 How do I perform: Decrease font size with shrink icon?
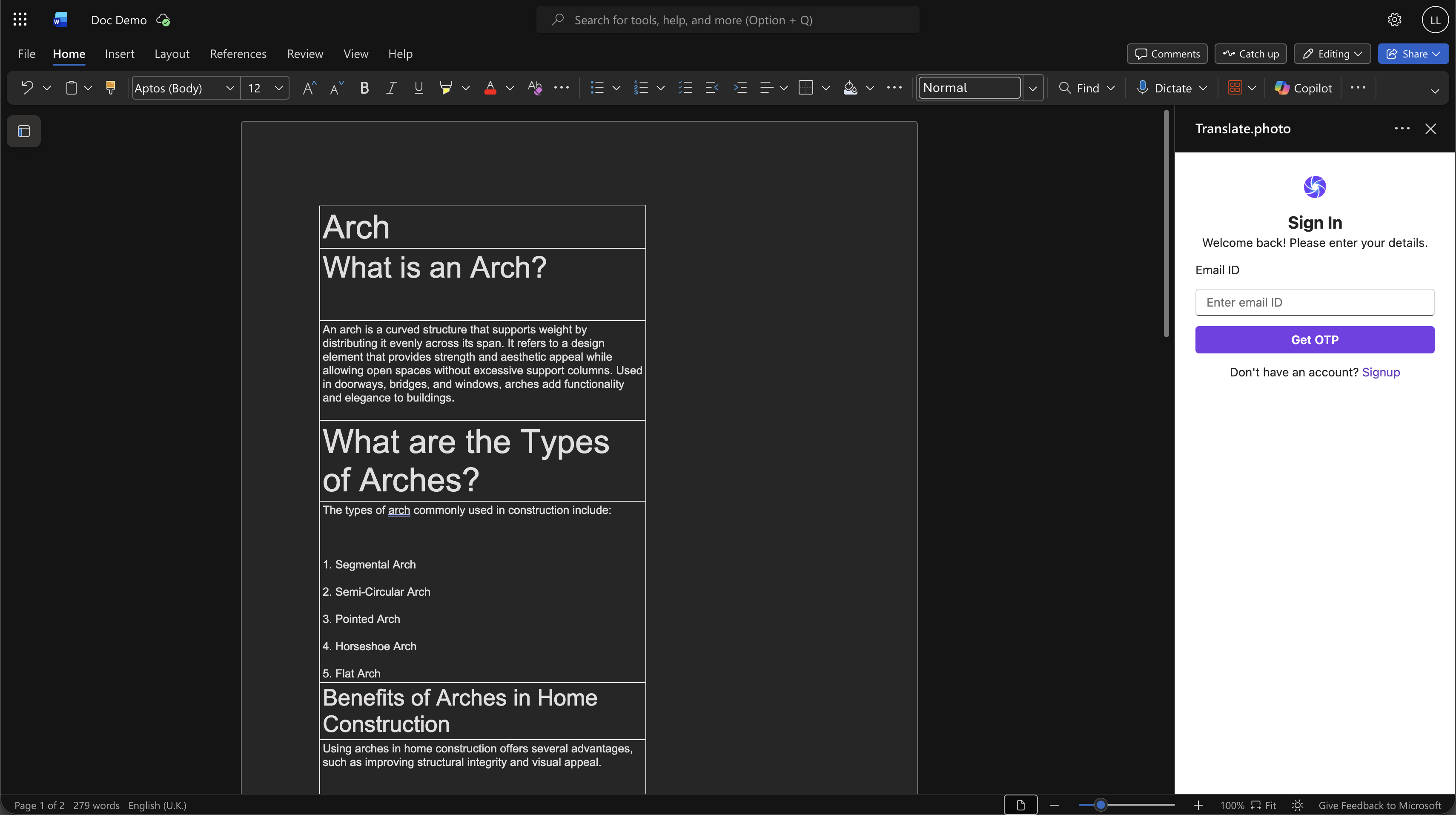click(337, 88)
